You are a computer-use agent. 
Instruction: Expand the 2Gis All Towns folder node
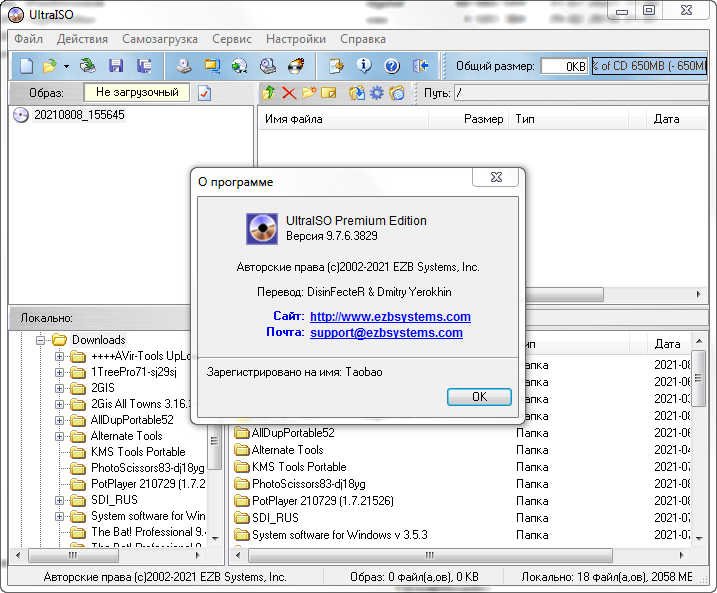(x=59, y=404)
